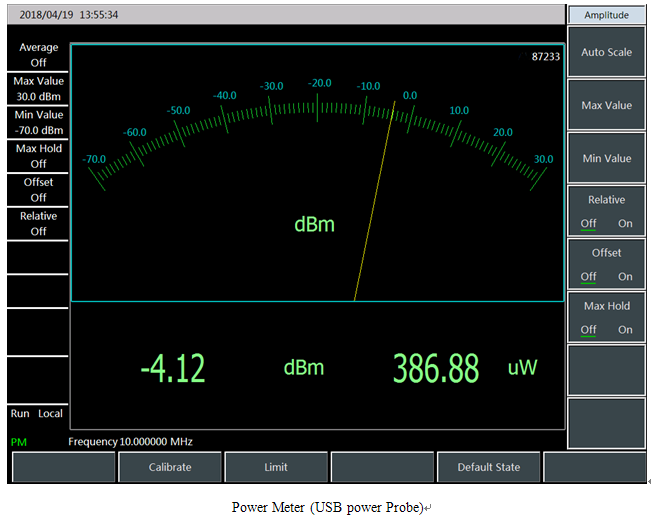Select the Amplitude menu header
This screenshot has width=651, height=519.
(606, 15)
